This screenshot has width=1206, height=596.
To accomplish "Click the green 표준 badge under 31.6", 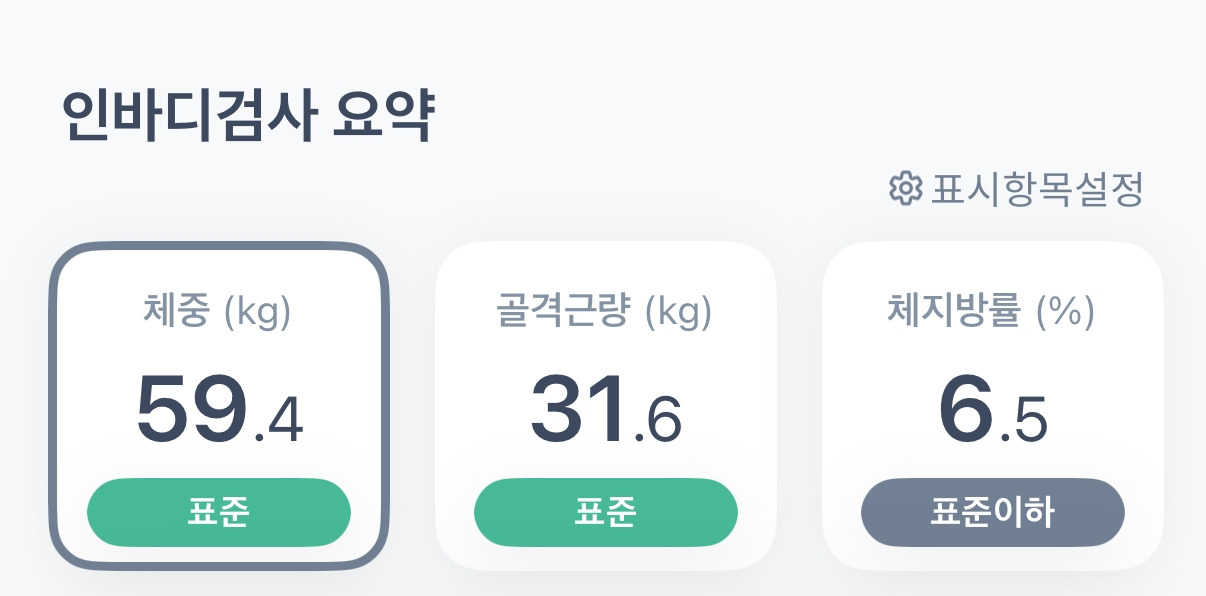I will [x=605, y=512].
